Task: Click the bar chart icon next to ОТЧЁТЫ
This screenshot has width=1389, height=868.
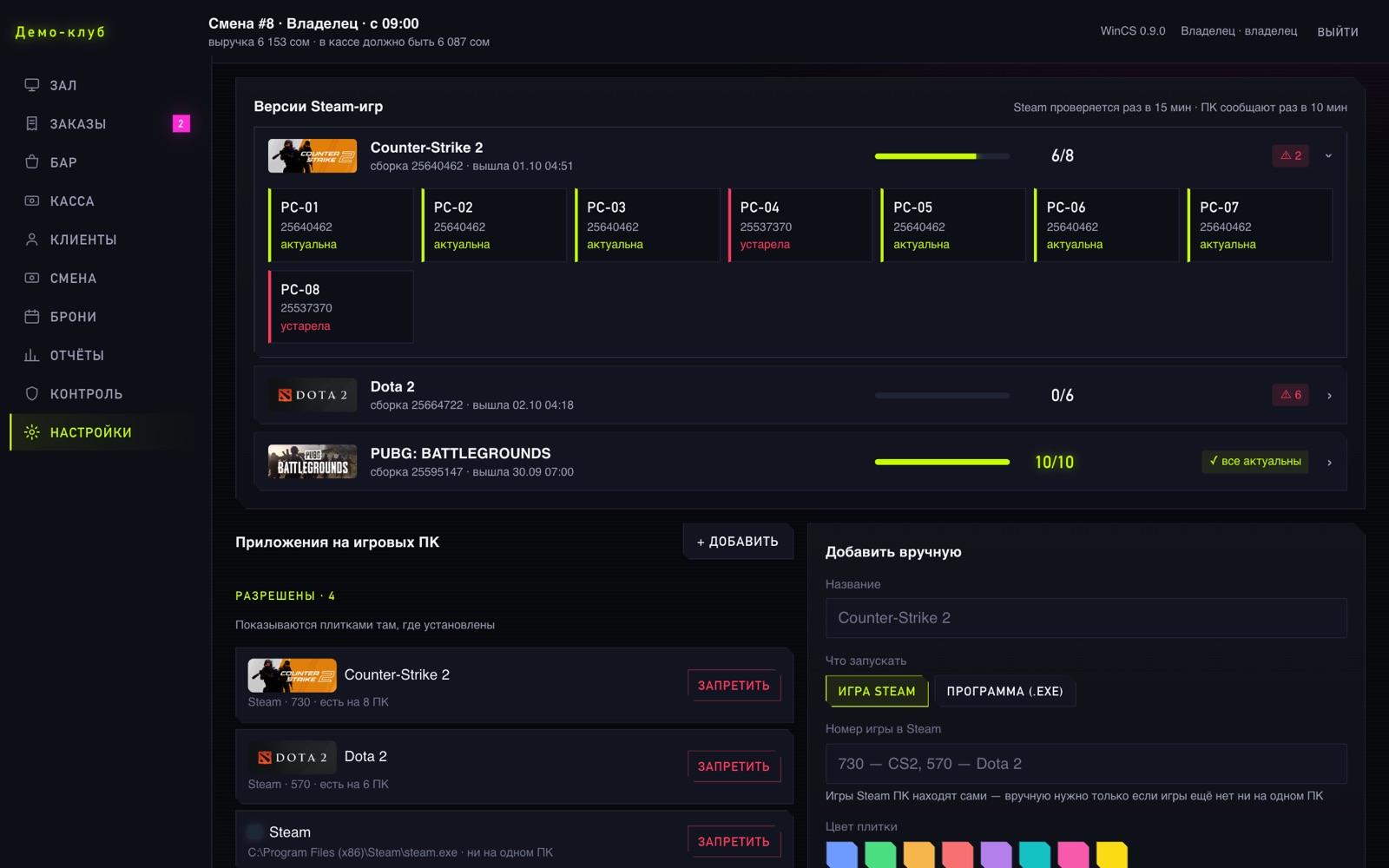Action: 32,355
